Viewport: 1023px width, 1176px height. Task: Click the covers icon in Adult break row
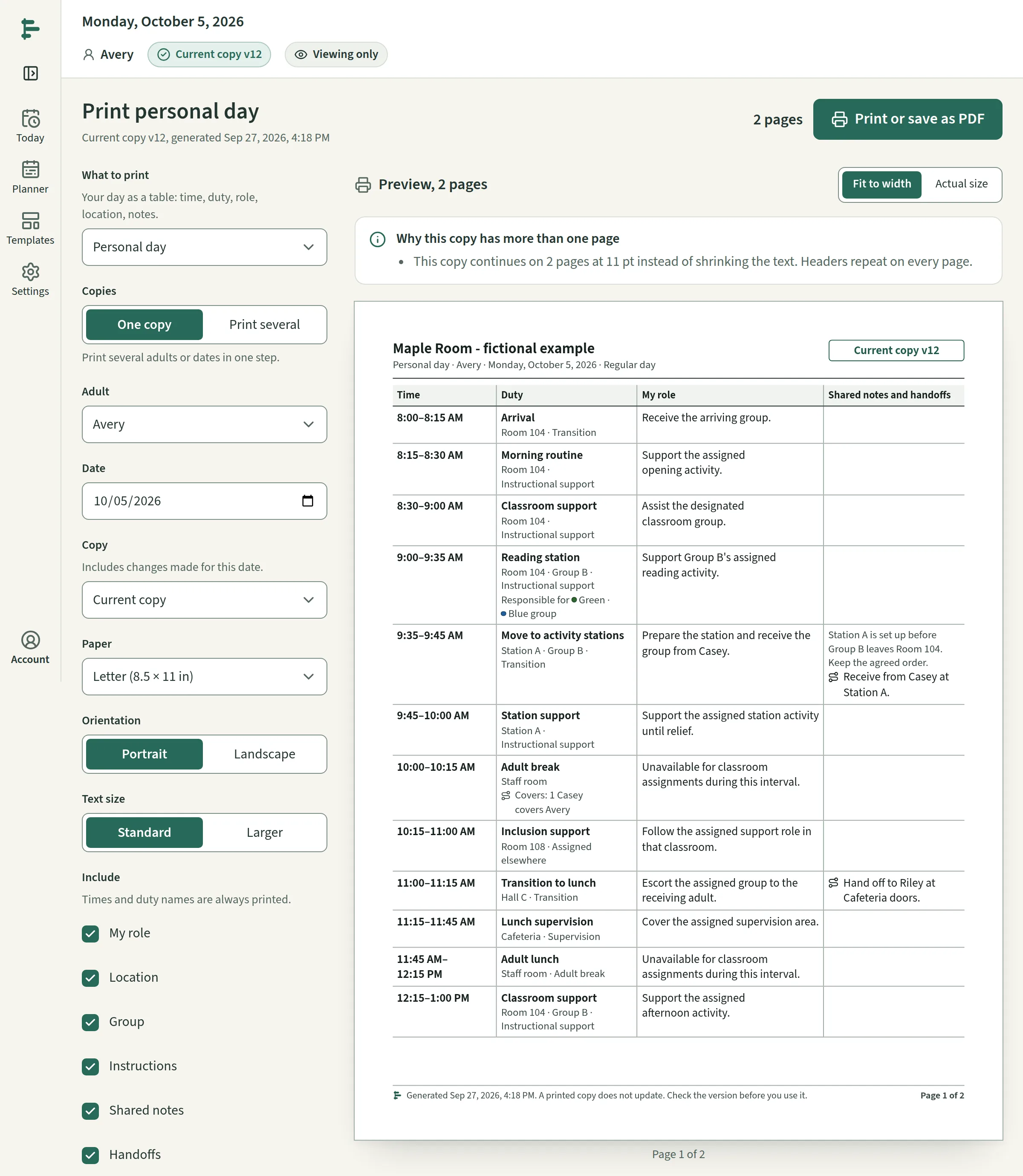click(x=506, y=796)
